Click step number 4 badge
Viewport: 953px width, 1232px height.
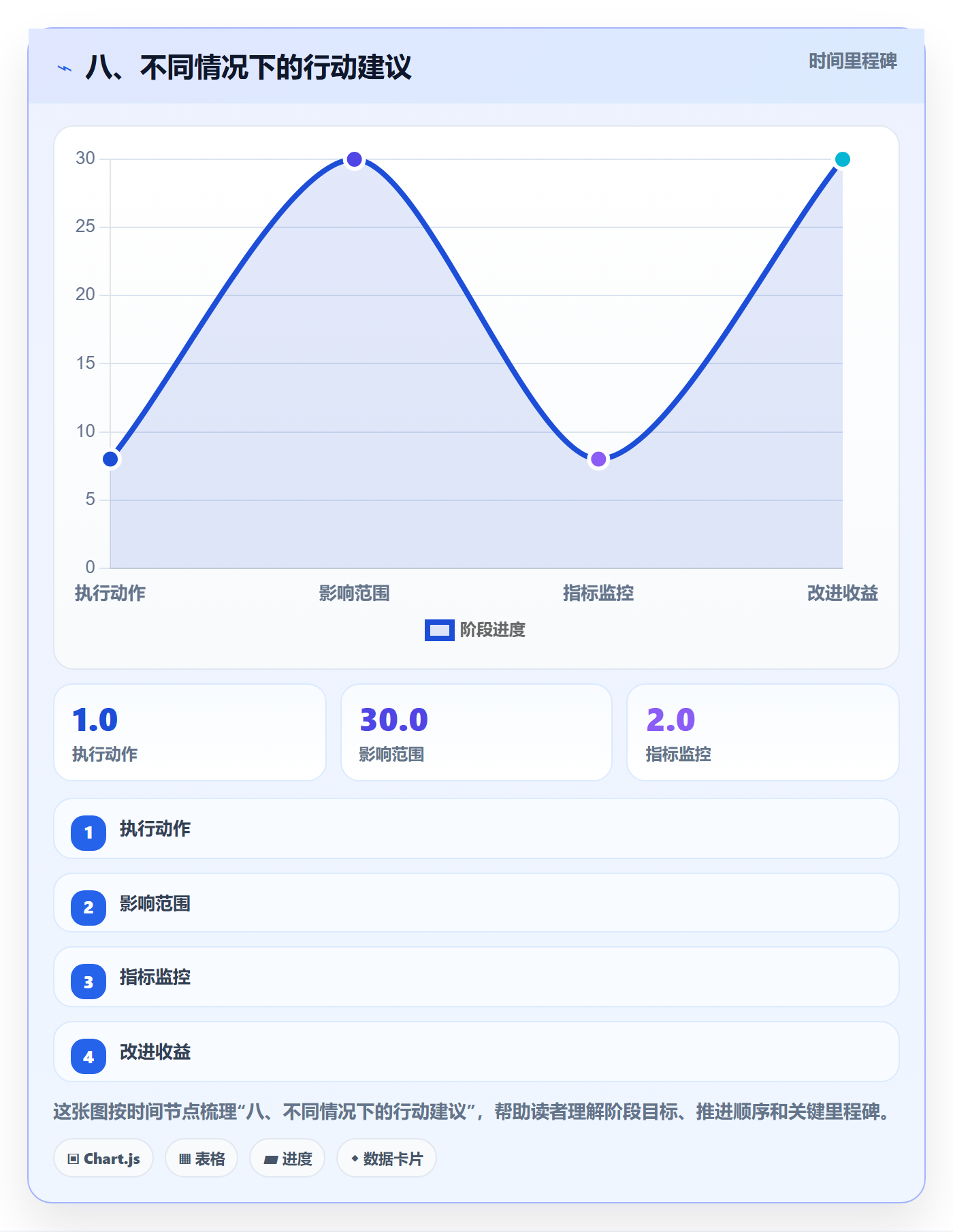point(88,1057)
